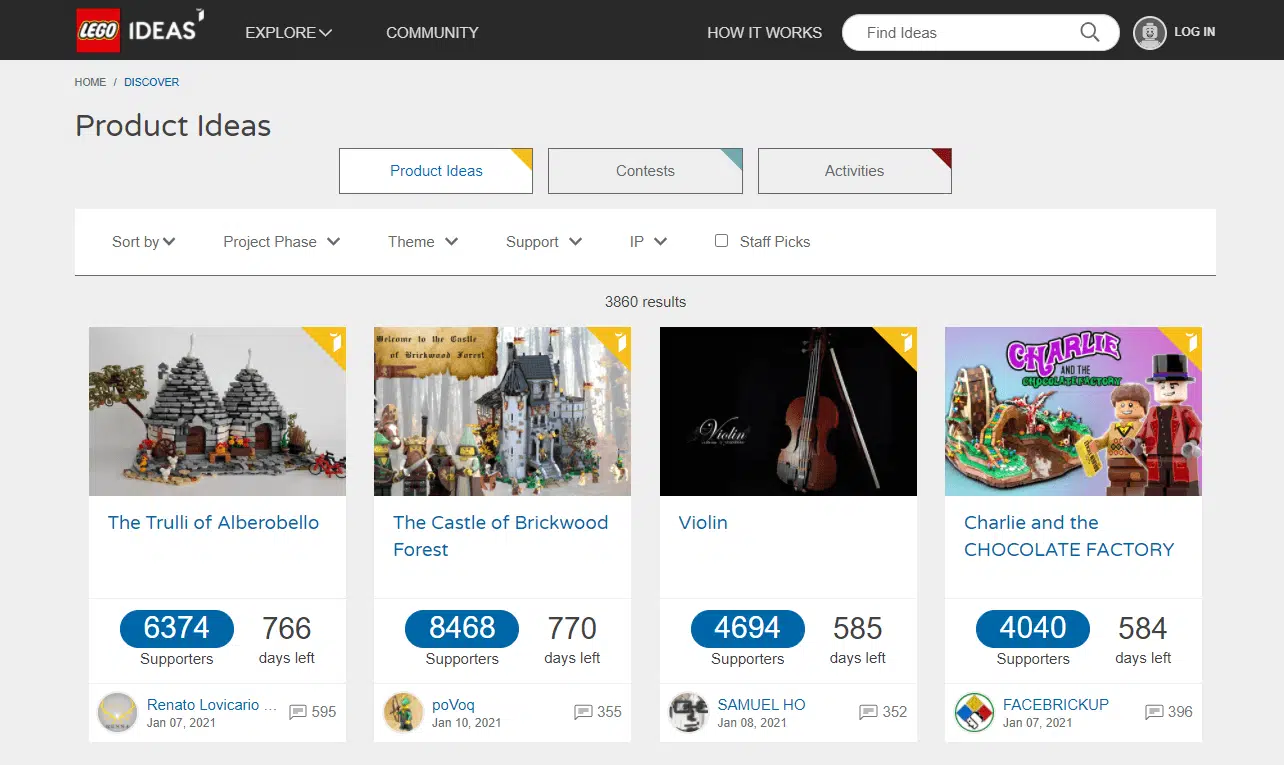Enable the Staff Picks checkbox

(721, 241)
